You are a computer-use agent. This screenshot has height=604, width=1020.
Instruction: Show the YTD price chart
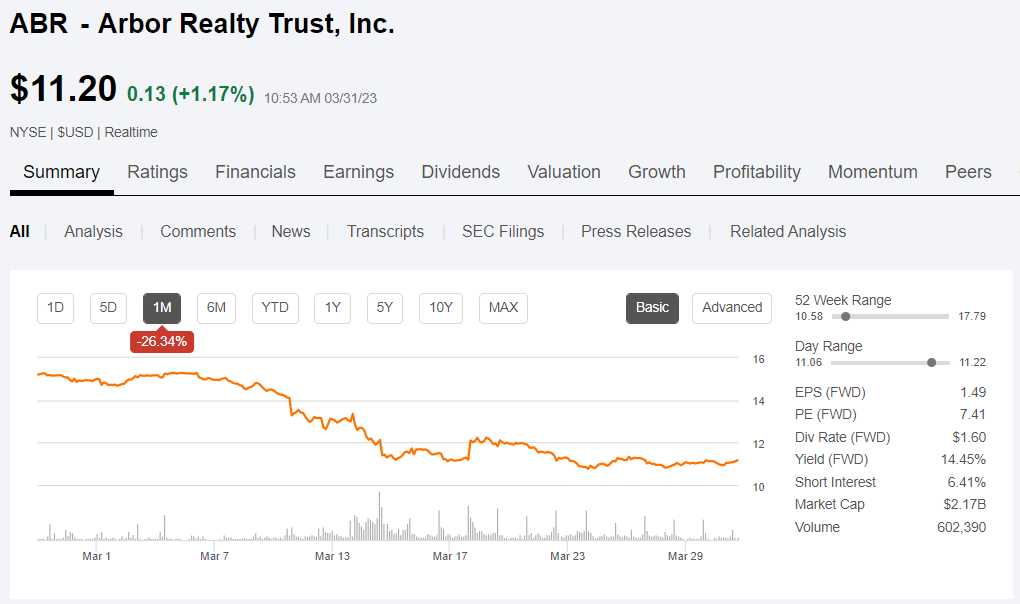274,308
